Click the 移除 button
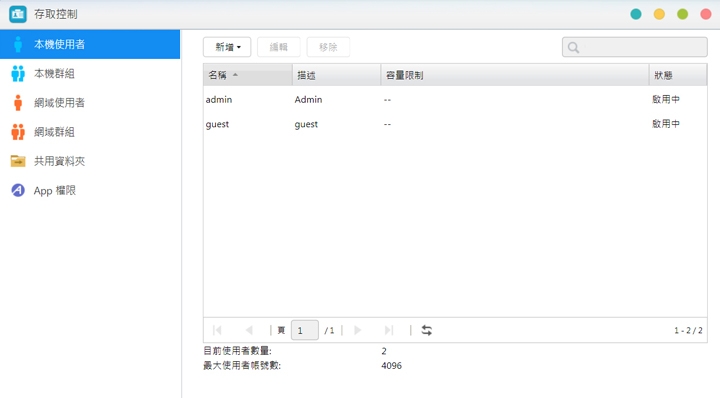Viewport: 720px width, 398px height. [x=328, y=47]
